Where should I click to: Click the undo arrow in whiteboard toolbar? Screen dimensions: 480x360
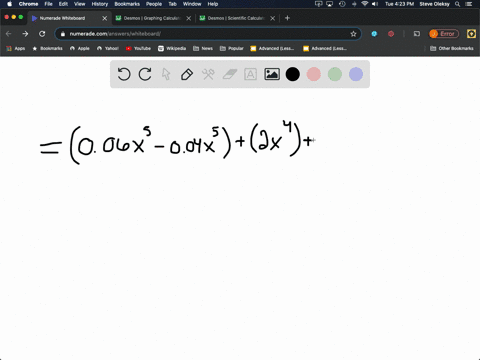click(124, 74)
